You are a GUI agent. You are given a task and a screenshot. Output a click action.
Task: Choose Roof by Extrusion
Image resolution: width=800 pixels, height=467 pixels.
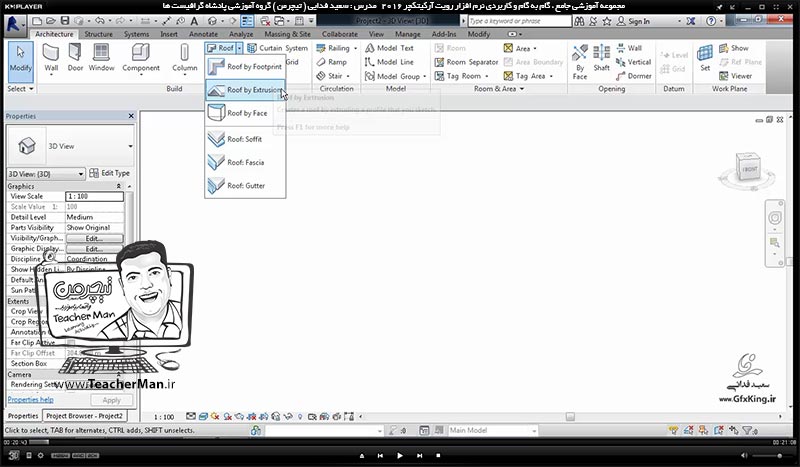point(245,90)
